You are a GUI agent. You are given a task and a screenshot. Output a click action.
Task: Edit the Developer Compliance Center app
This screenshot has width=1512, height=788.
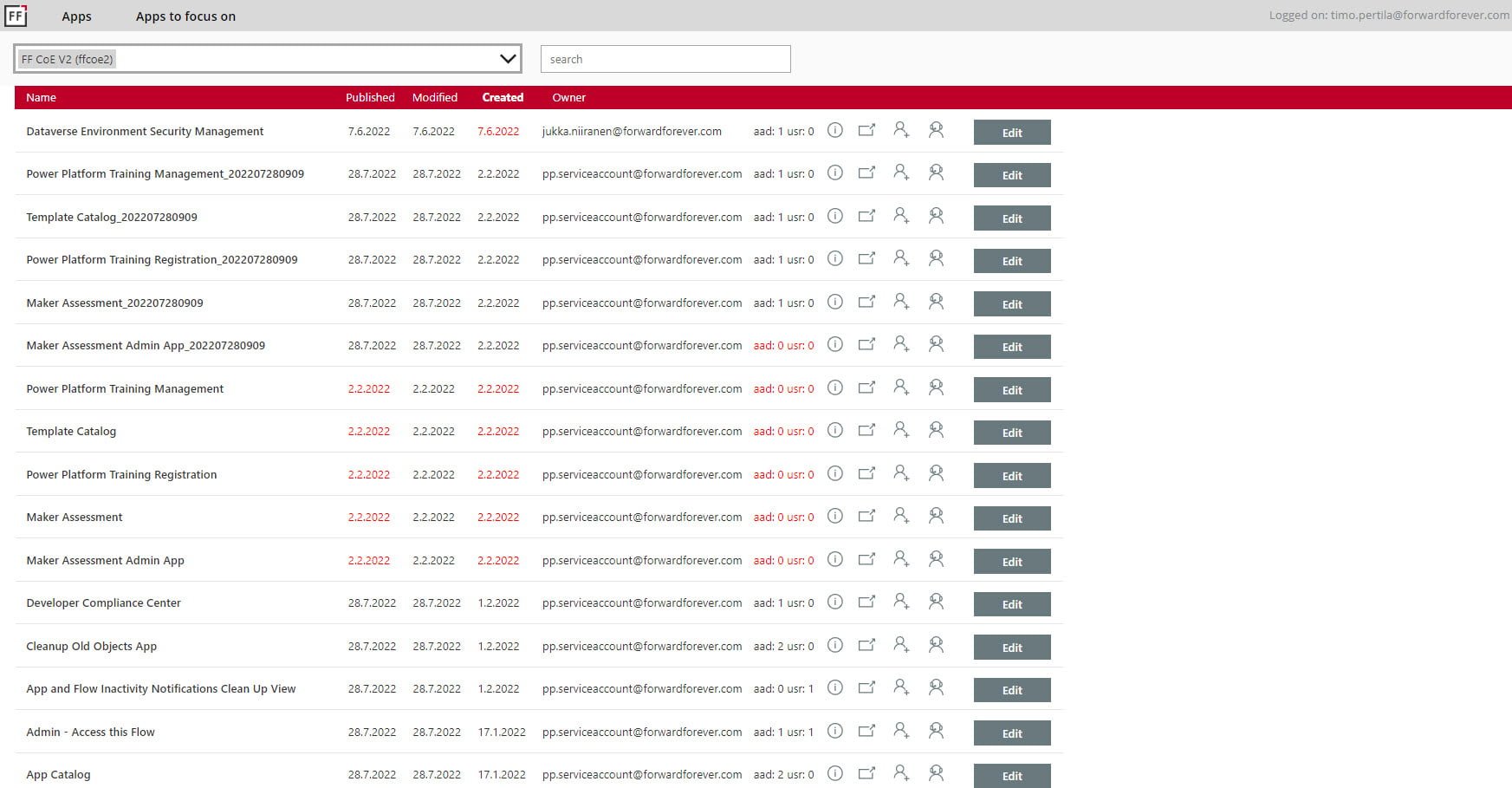tap(1012, 604)
